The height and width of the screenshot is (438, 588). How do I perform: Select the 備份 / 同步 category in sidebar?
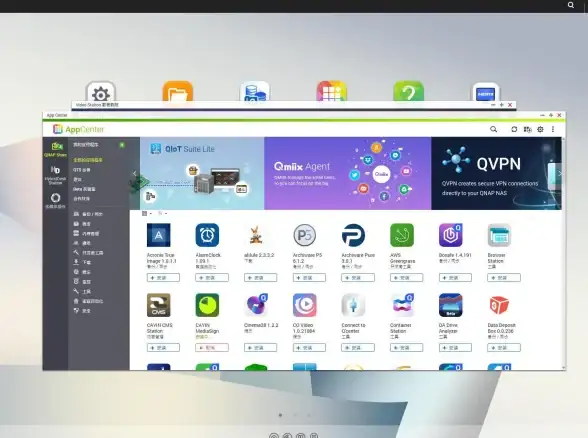[88, 214]
